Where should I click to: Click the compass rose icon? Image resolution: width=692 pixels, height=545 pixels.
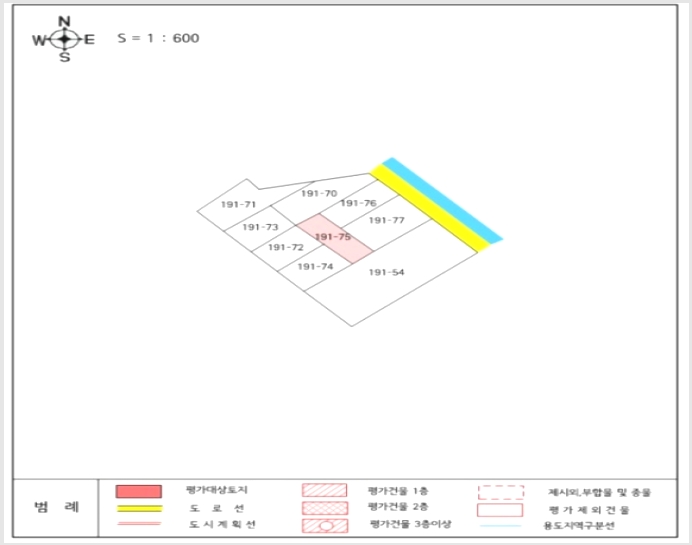coord(64,39)
